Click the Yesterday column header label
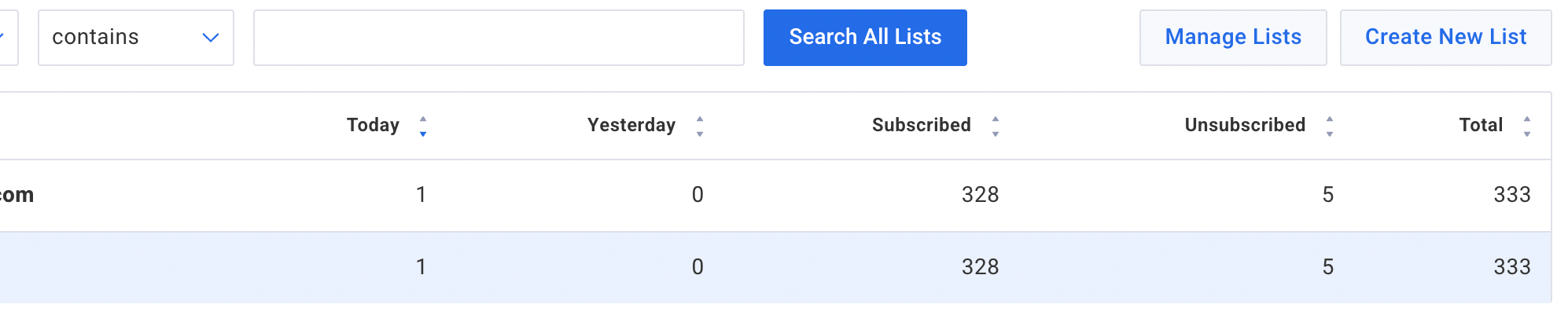 click(631, 126)
